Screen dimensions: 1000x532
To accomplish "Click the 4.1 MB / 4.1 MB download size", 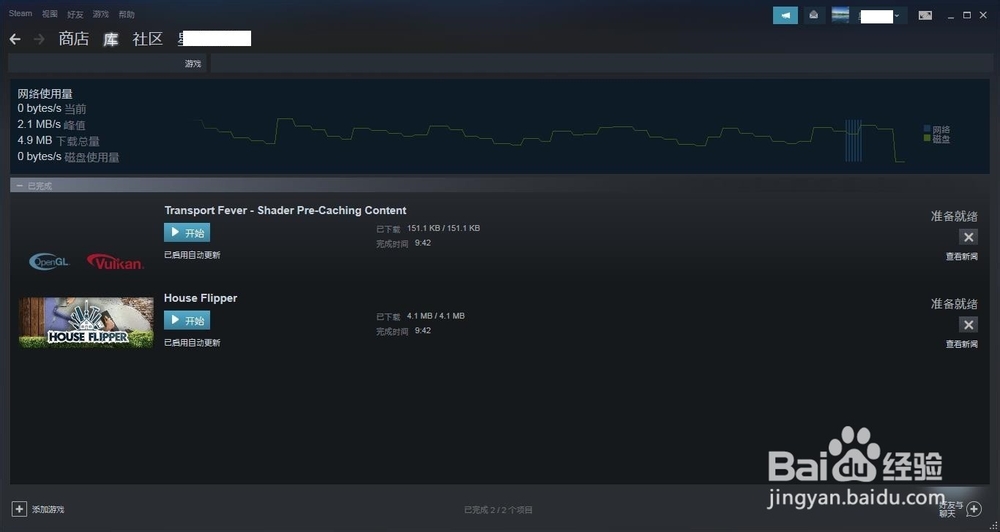I will click(436, 316).
